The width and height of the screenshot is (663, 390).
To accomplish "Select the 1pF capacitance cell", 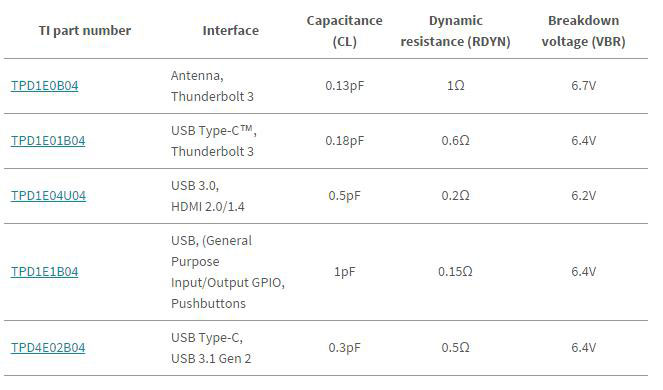I will click(344, 272).
